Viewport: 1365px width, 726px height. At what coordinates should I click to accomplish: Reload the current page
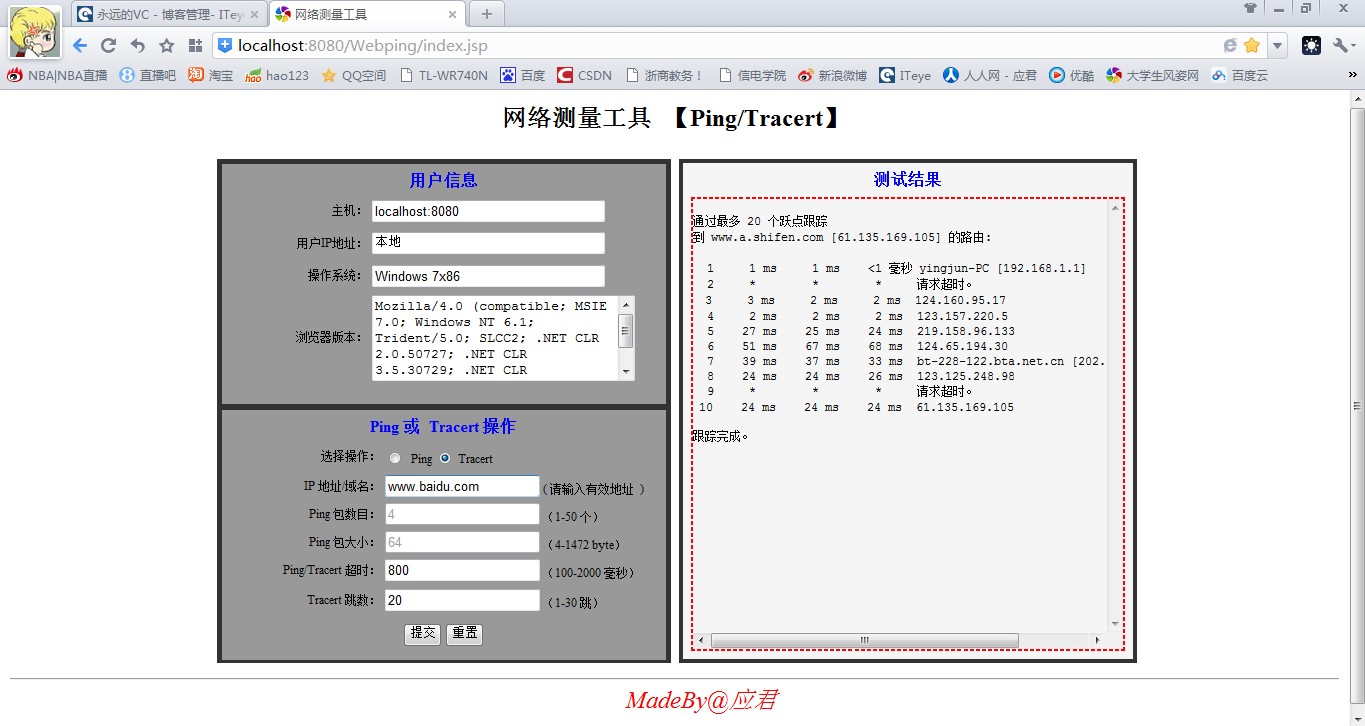(109, 45)
